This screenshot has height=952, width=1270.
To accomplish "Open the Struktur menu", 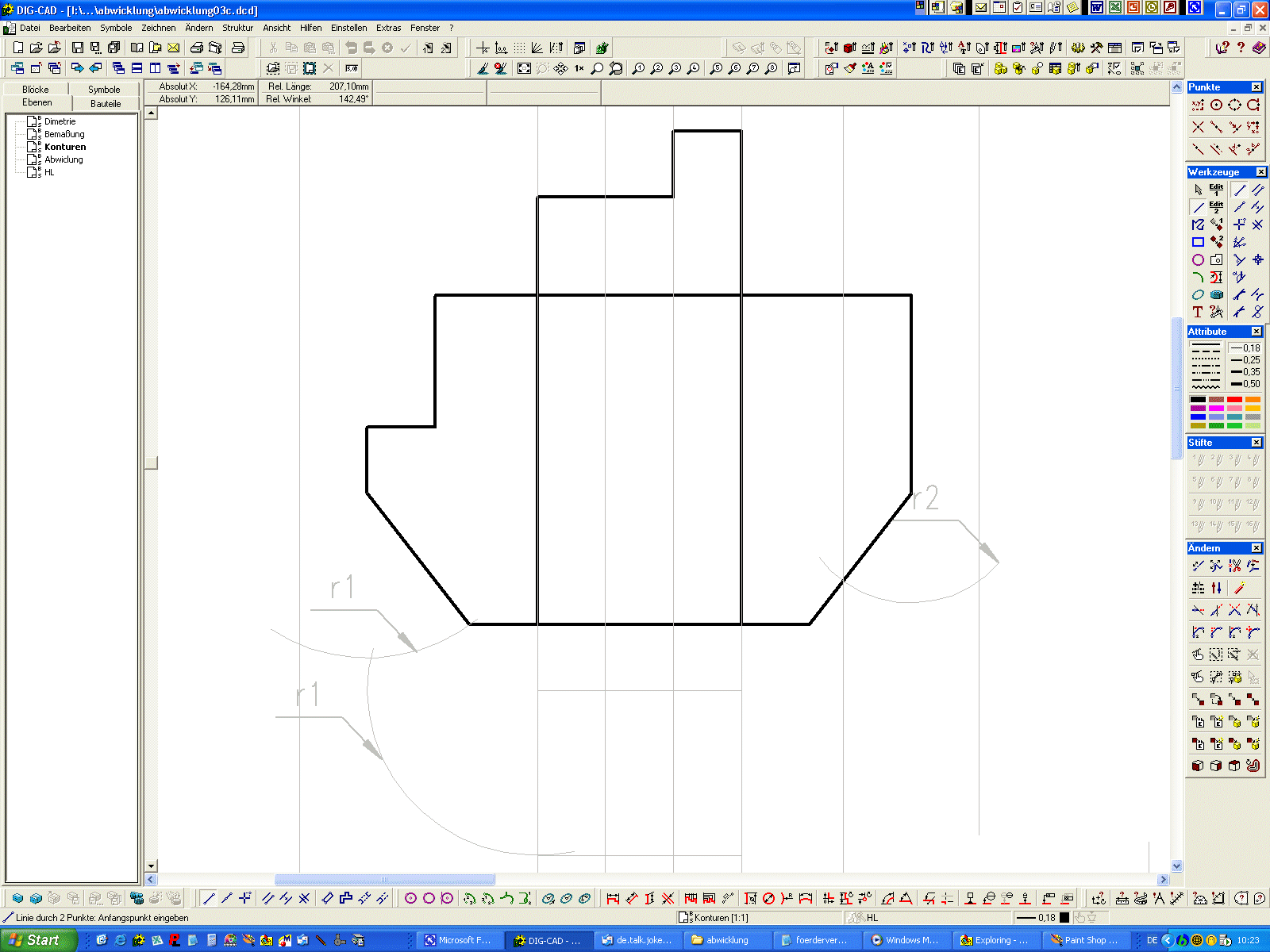I will [237, 28].
